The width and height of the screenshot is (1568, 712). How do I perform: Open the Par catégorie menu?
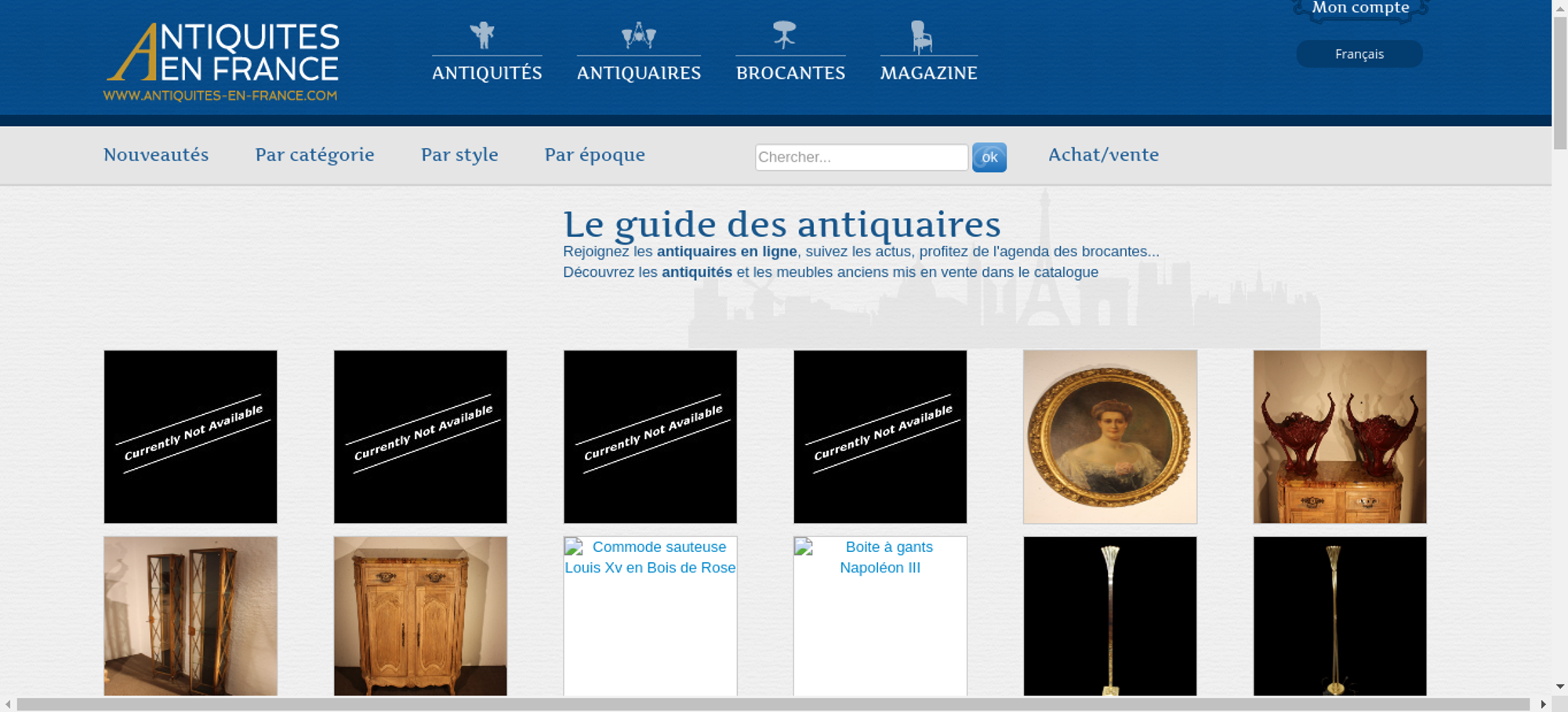(x=314, y=154)
